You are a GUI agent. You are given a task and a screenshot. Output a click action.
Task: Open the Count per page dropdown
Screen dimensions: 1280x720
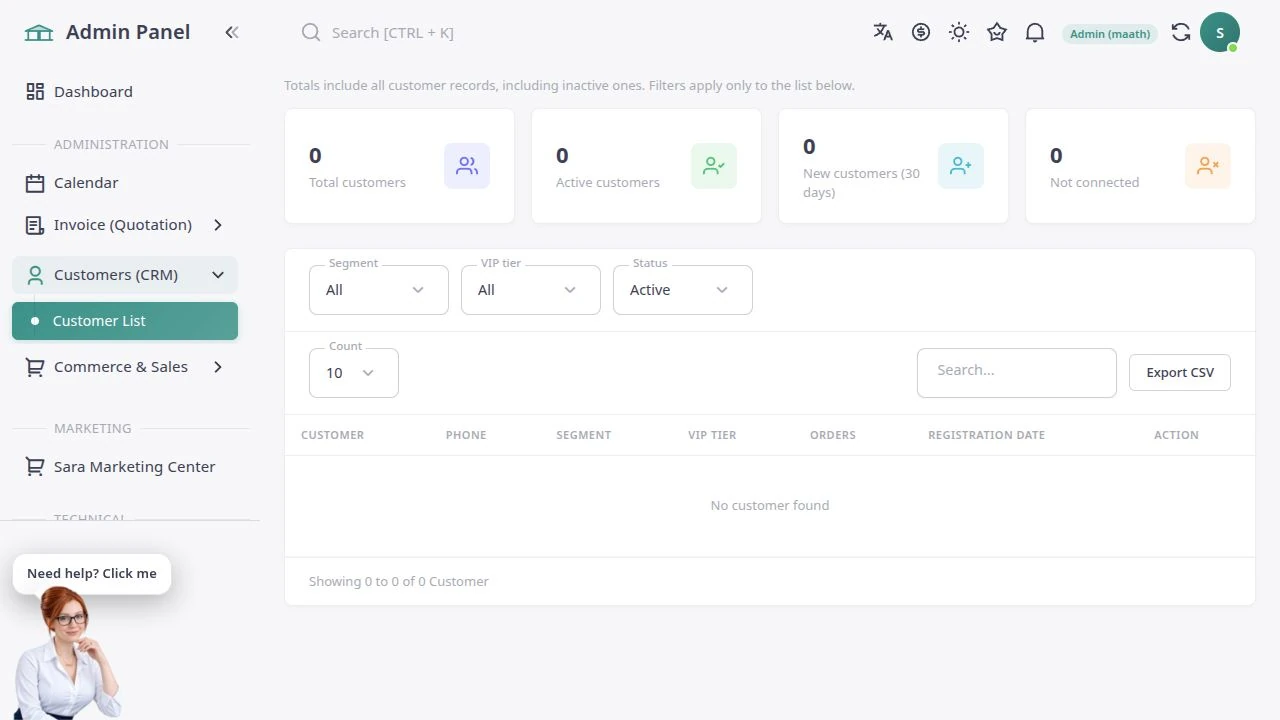coord(354,373)
